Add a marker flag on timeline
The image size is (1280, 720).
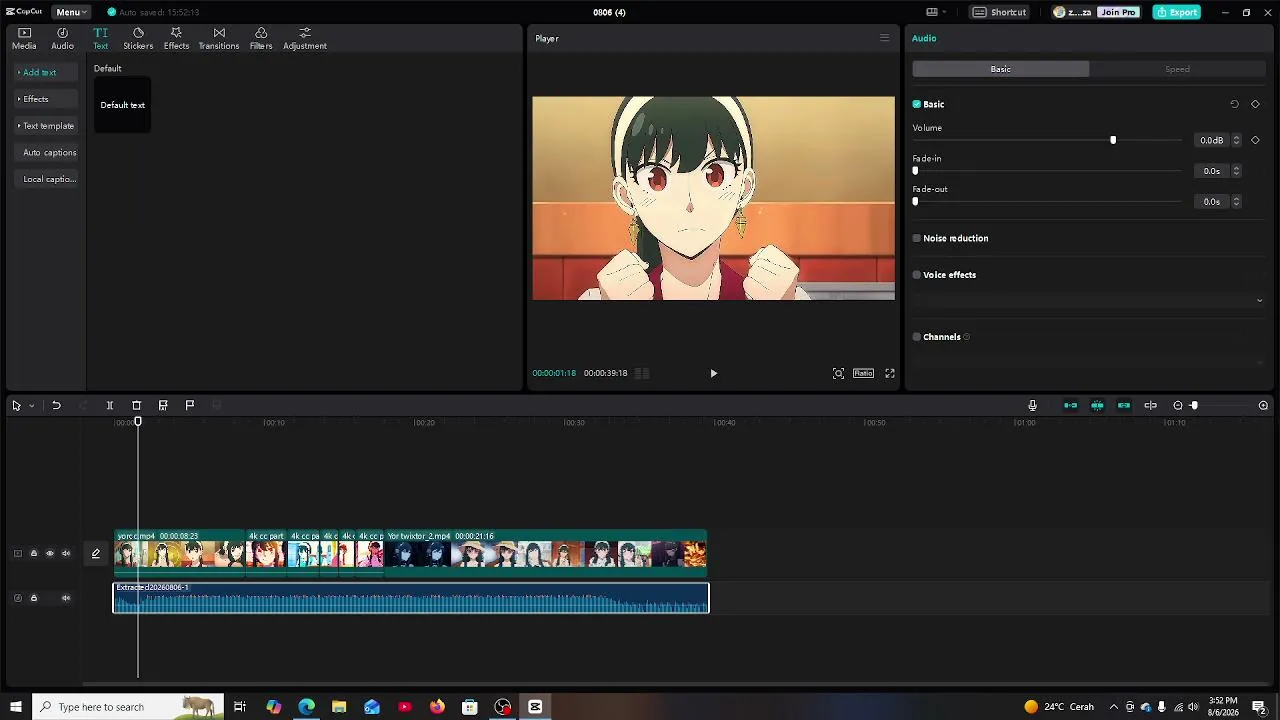tap(190, 405)
